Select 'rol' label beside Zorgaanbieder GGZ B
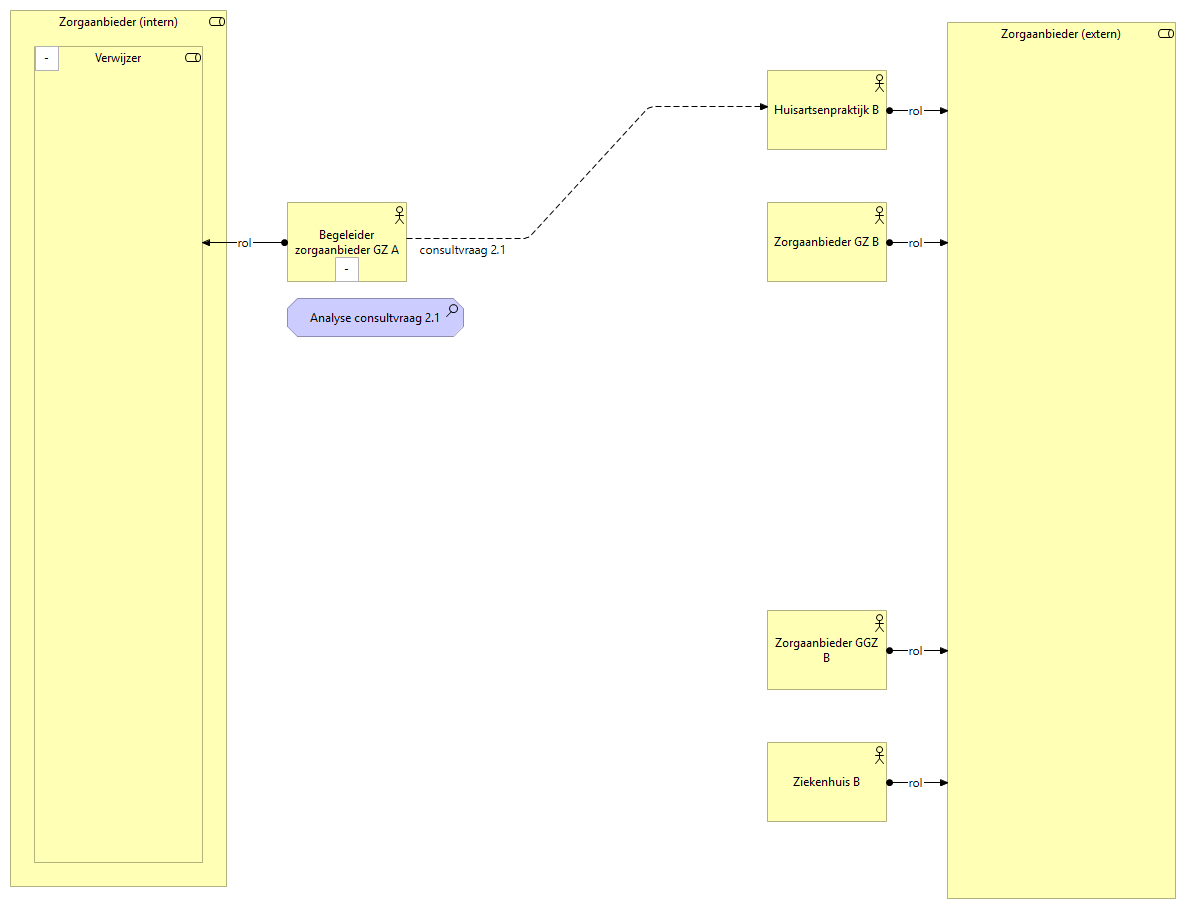 915,651
